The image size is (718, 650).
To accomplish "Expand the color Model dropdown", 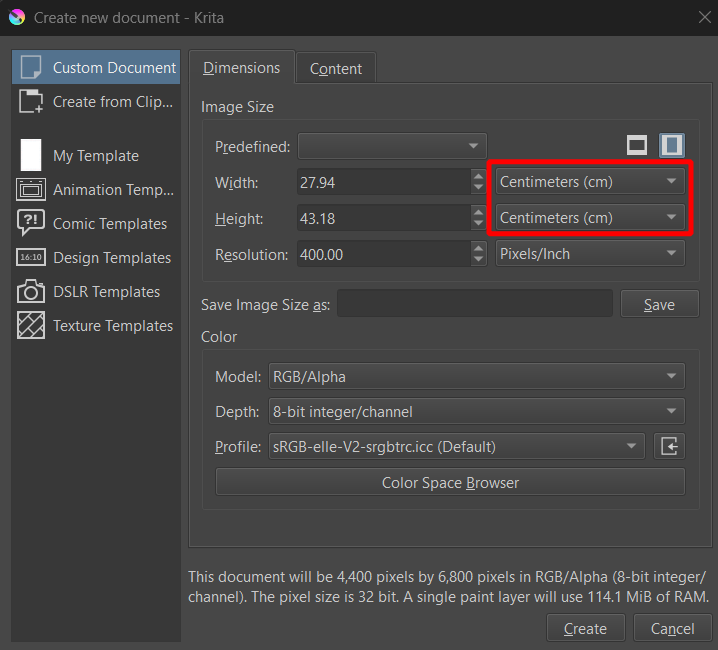I will [476, 377].
